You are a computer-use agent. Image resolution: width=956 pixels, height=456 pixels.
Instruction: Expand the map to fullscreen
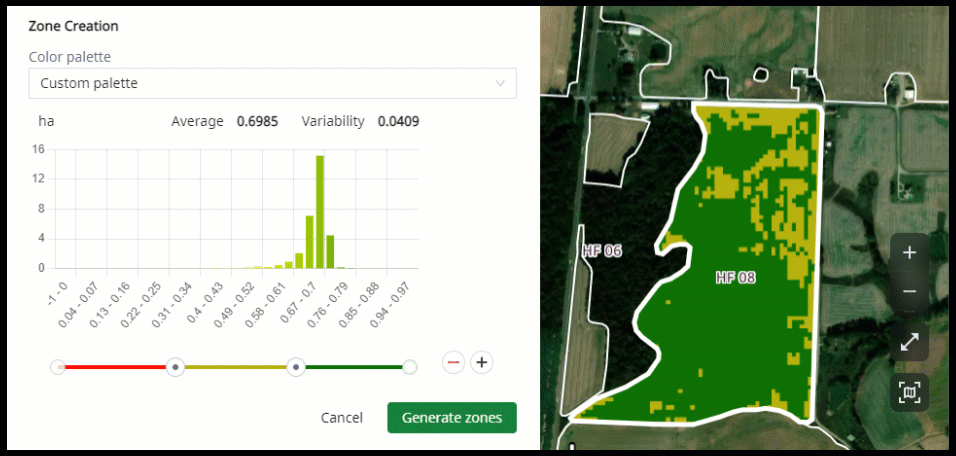tap(909, 342)
